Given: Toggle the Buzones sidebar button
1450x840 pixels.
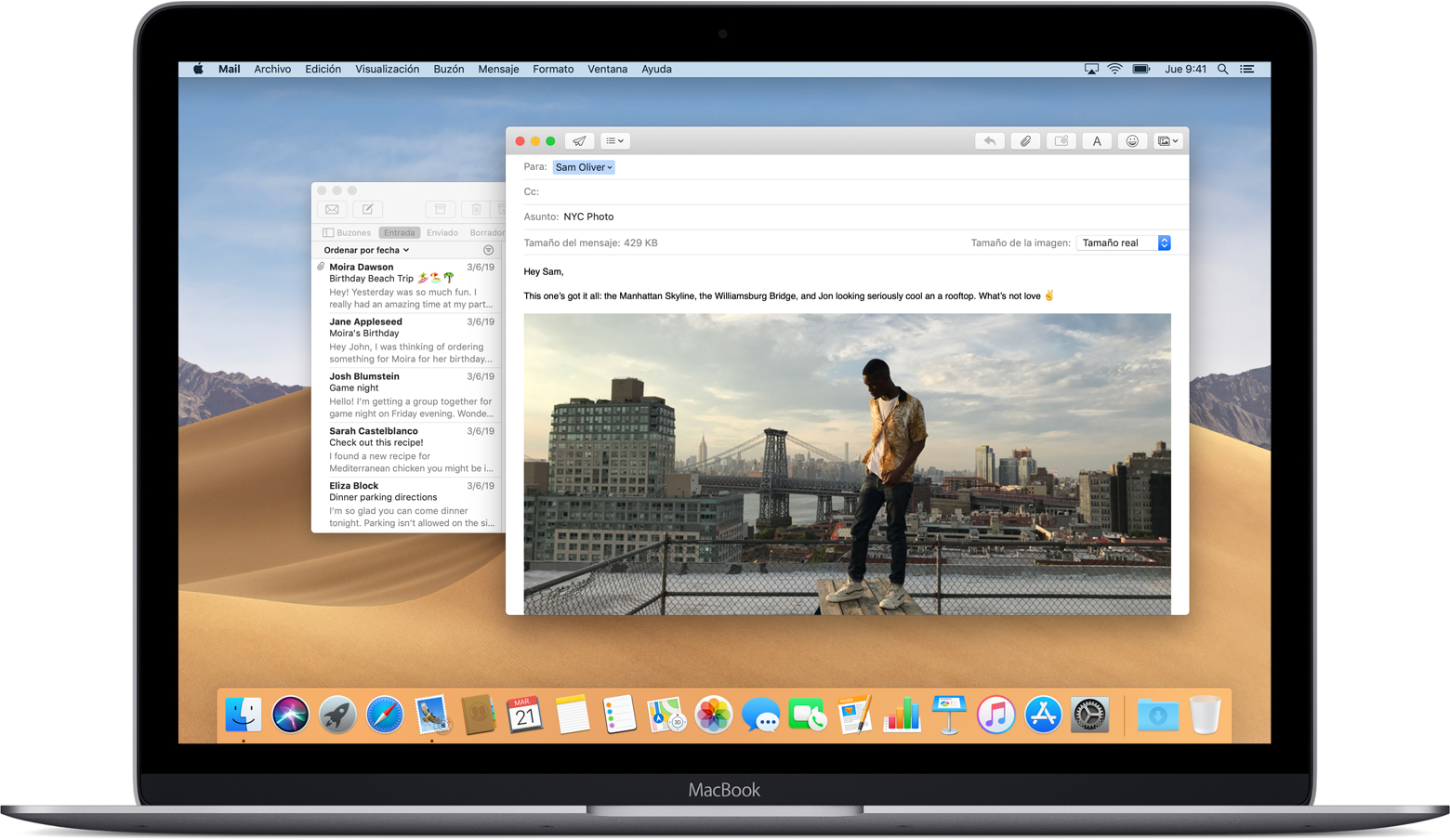Looking at the screenshot, I should 347,233.
